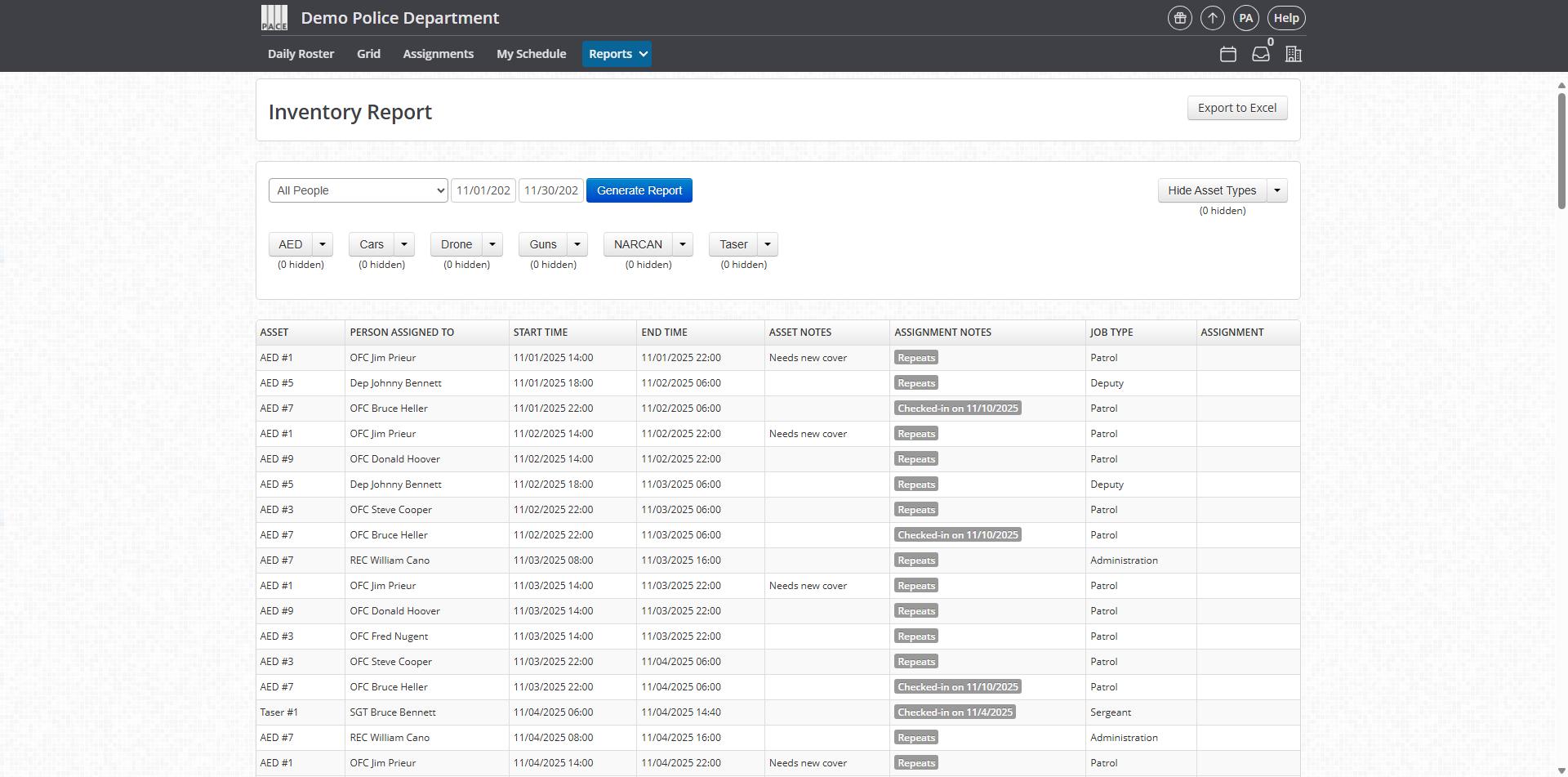Screen dimensions: 1568x777
Task: Click the PACE logo icon
Action: click(274, 17)
